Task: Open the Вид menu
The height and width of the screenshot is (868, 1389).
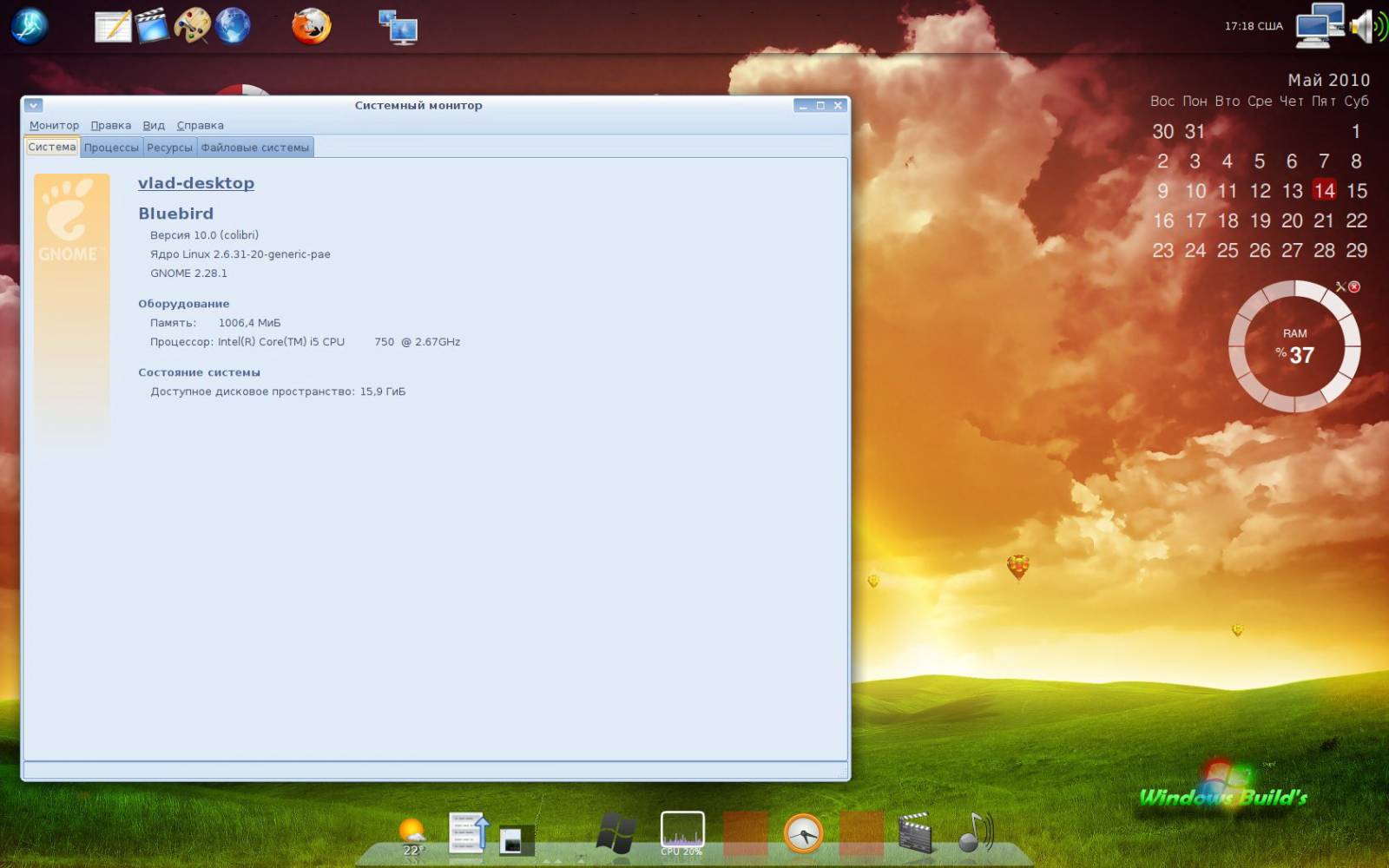Action: click(154, 126)
